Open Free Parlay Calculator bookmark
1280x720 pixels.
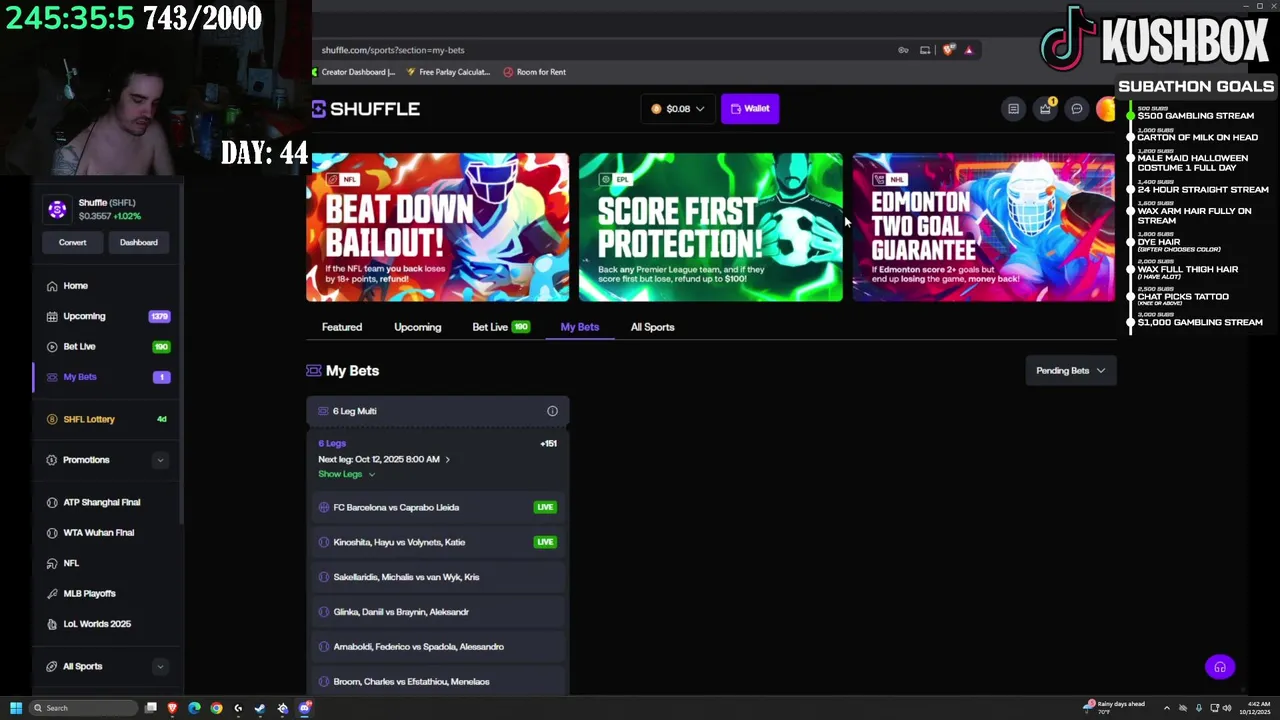pyautogui.click(x=448, y=72)
